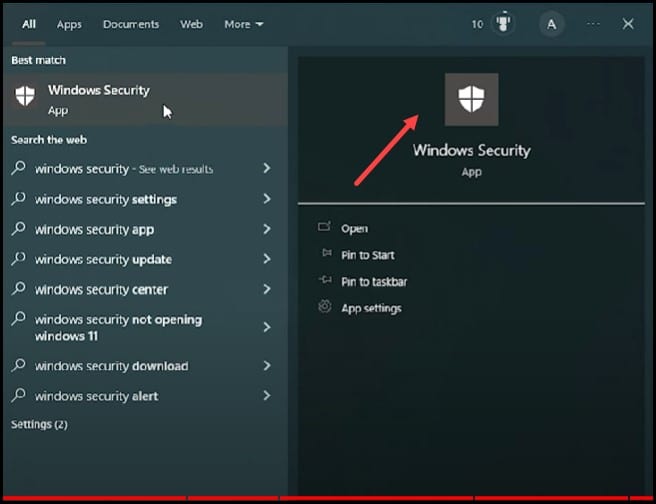Screen dimensions: 656x504
Task: Click search icon beside 'windows security update'
Action: (18, 259)
